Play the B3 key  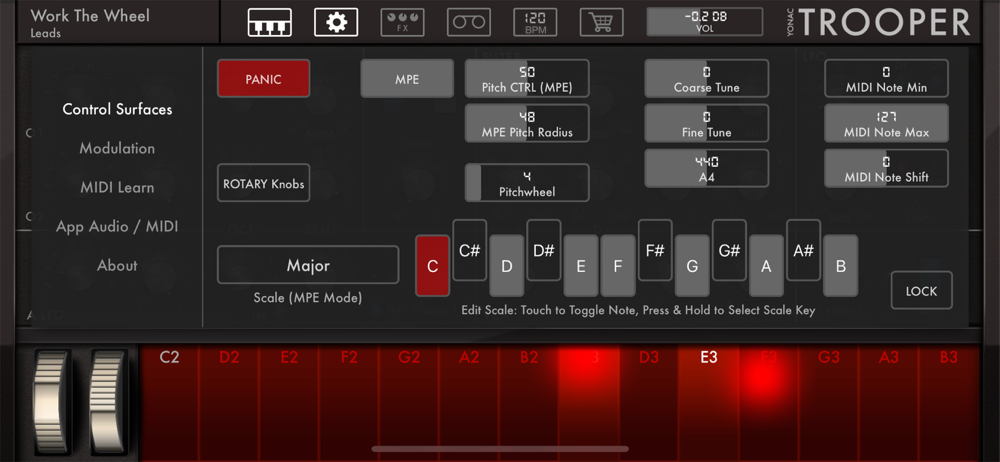[x=948, y=402]
